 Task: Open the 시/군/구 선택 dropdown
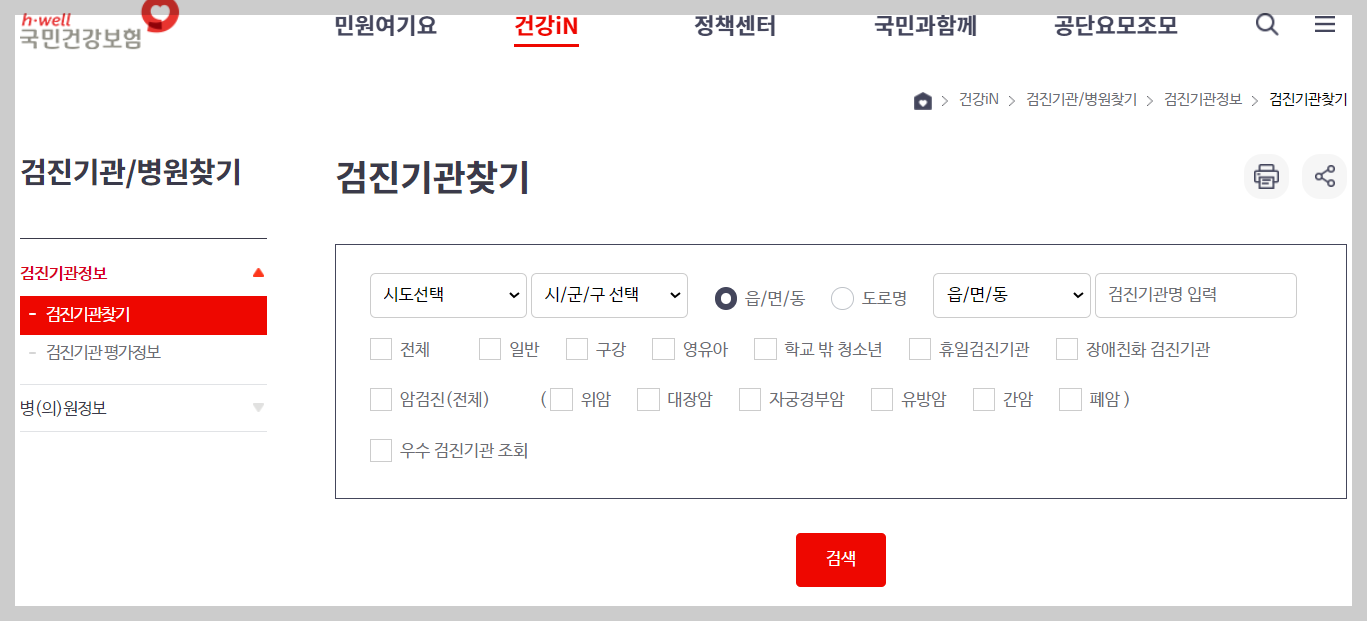610,295
